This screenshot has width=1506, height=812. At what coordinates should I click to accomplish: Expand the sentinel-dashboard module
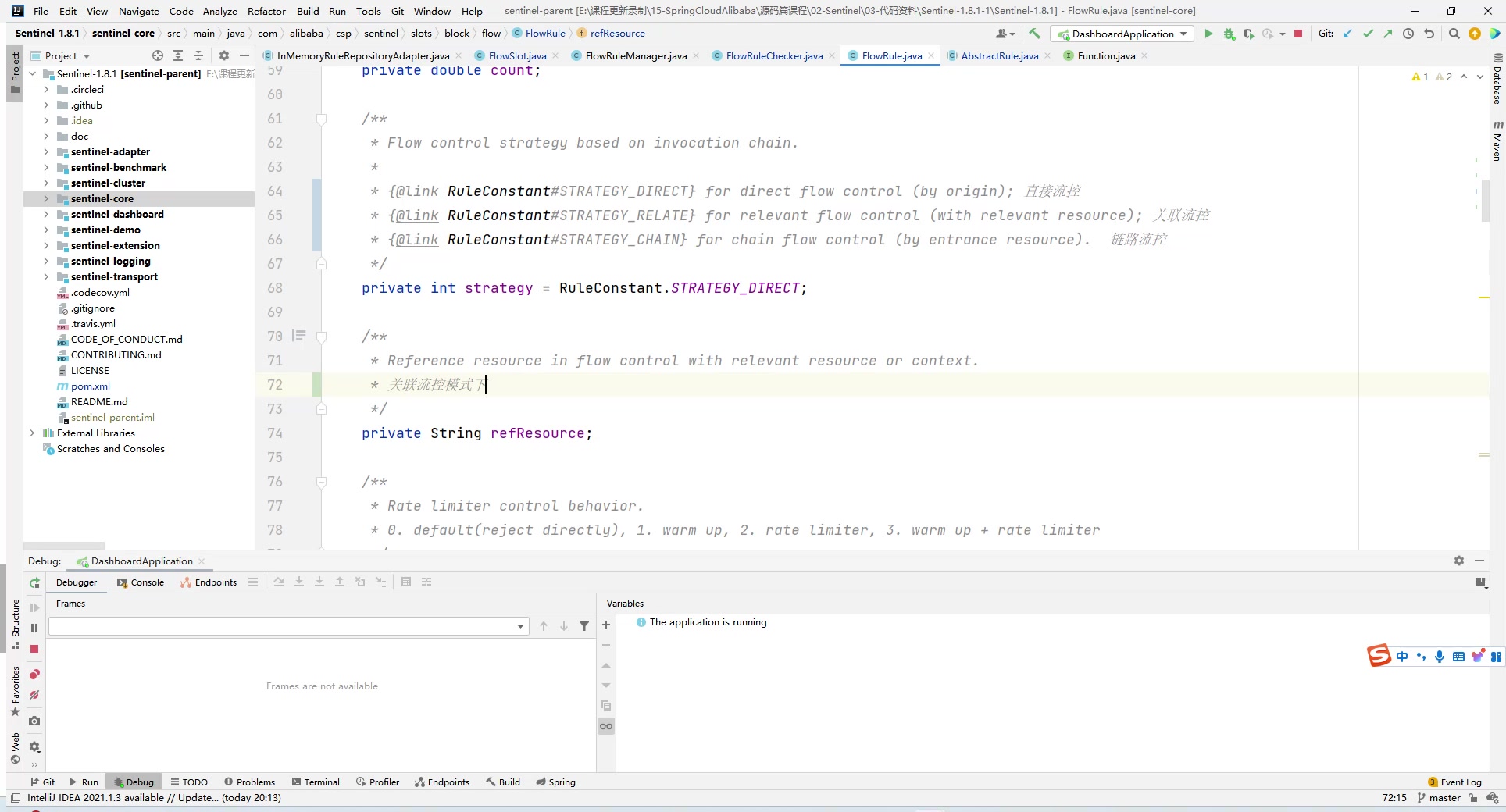pyautogui.click(x=46, y=214)
